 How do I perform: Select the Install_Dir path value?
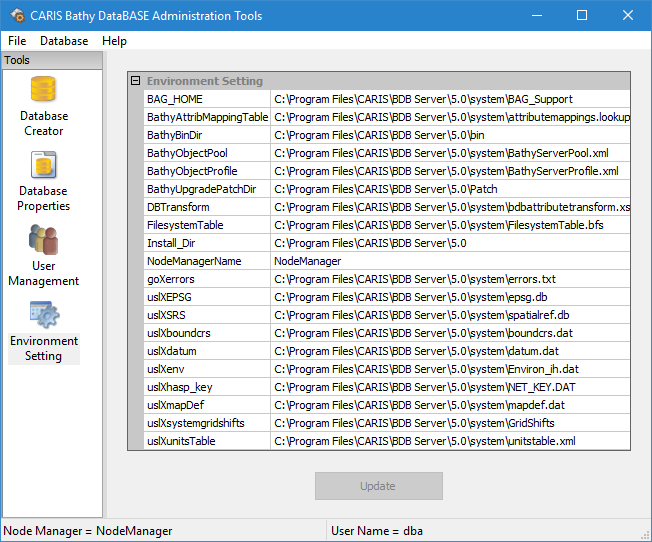[450, 243]
